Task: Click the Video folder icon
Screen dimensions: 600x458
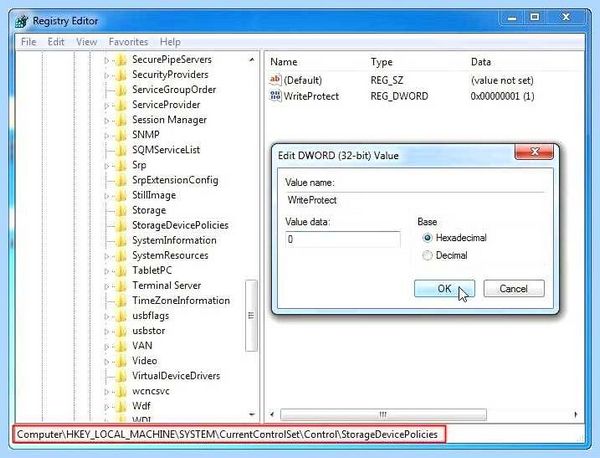Action: 121,361
